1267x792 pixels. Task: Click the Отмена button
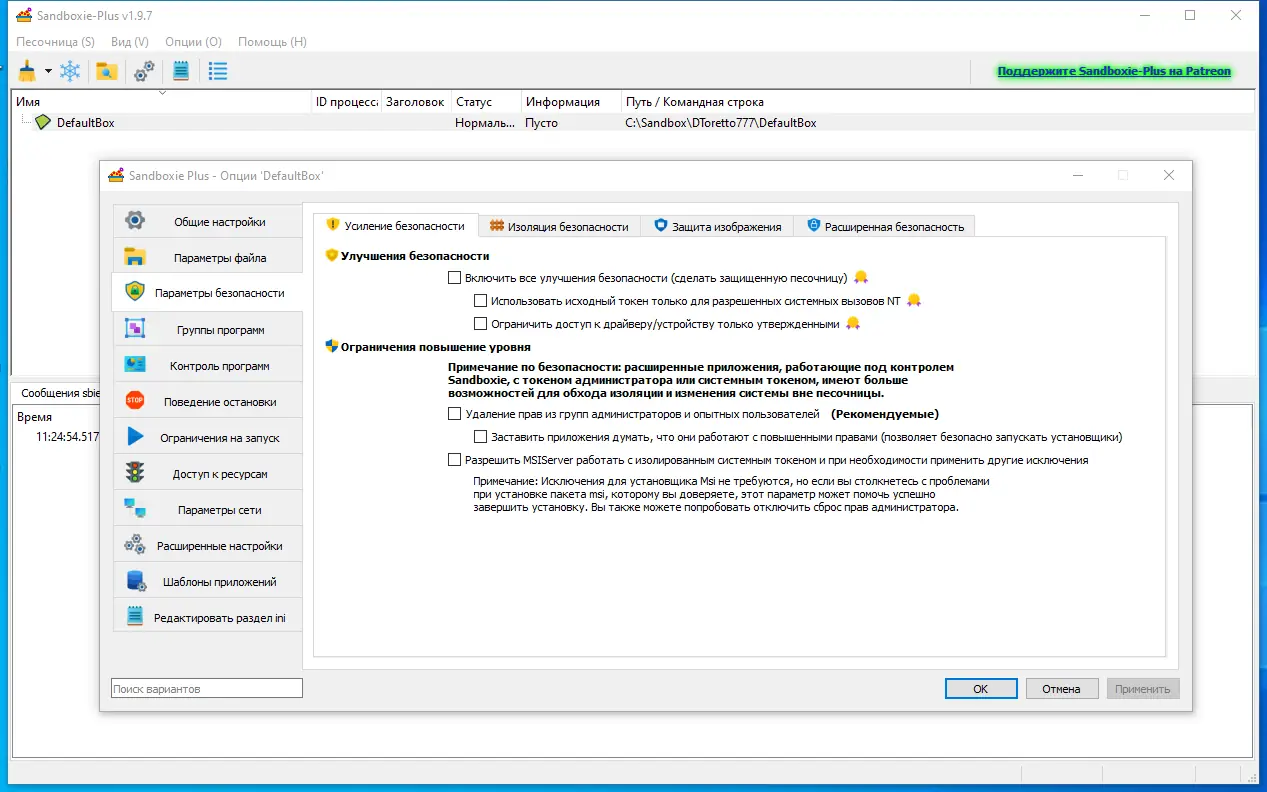[1061, 689]
